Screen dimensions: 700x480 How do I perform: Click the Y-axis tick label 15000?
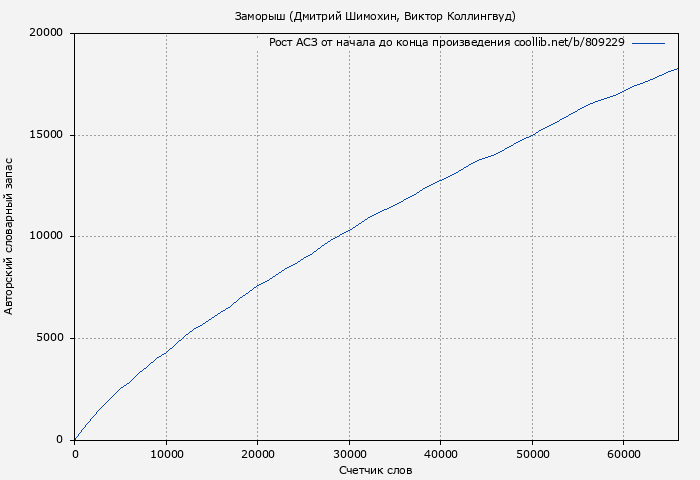click(x=46, y=135)
